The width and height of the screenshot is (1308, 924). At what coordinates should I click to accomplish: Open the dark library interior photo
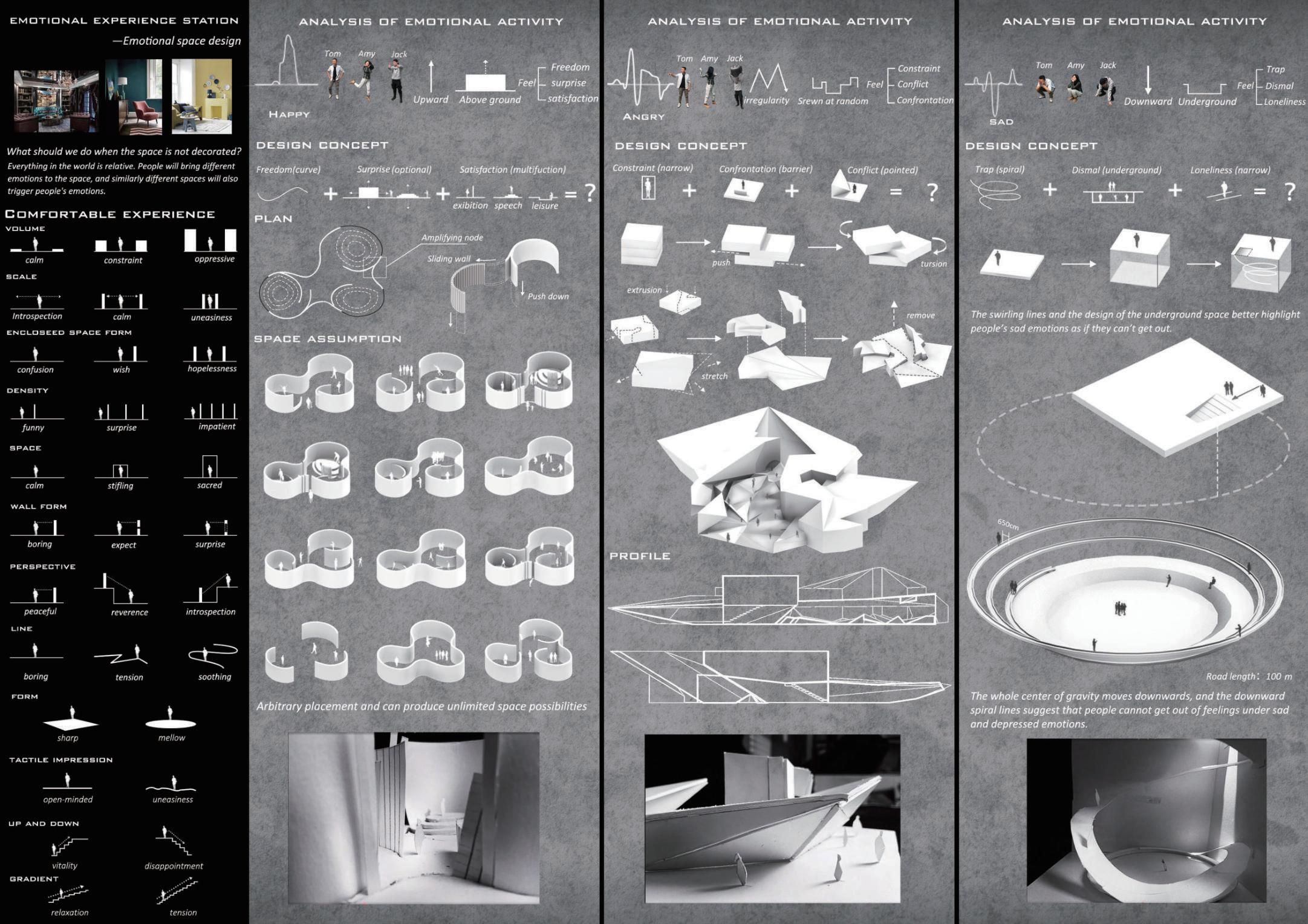pos(56,100)
